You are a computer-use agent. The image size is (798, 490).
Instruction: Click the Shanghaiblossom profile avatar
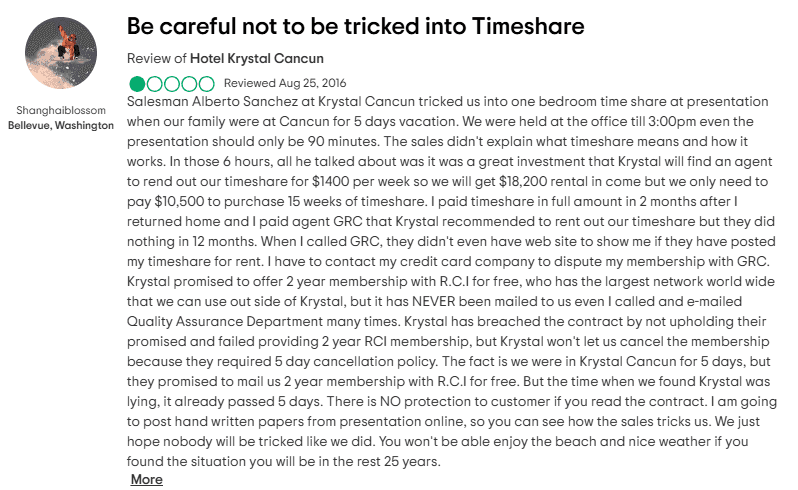tap(60, 54)
